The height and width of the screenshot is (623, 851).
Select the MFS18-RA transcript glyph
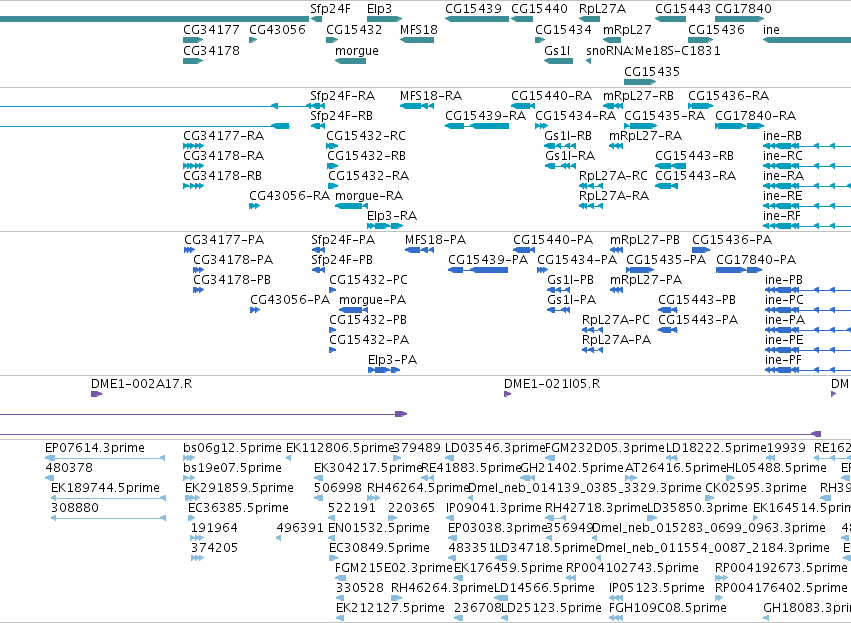point(417,106)
